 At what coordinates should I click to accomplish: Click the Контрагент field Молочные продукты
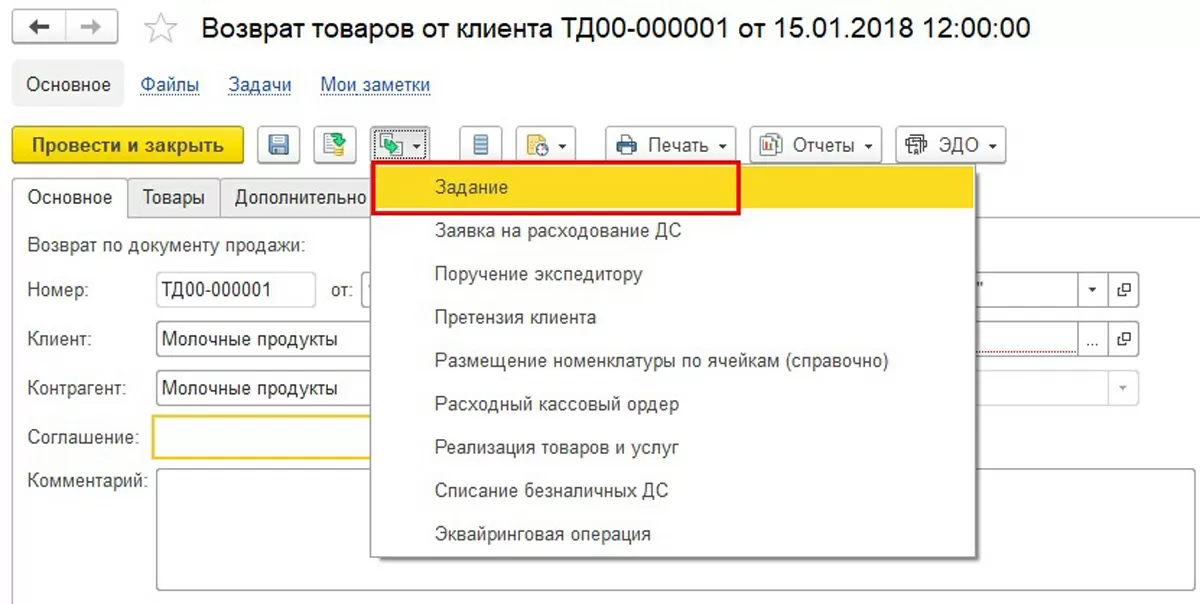pos(263,388)
